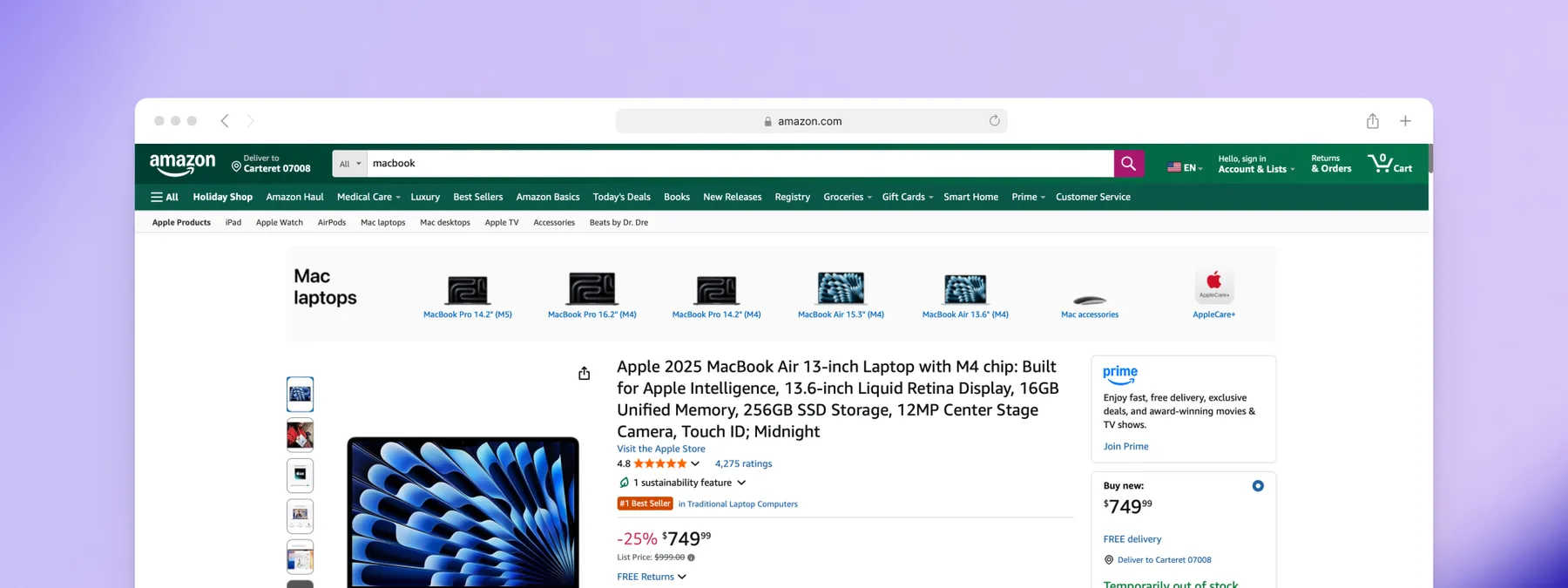Open Beats by Dr. Dre subnav tab
Screen dimensions: 1568x588
pos(618,222)
